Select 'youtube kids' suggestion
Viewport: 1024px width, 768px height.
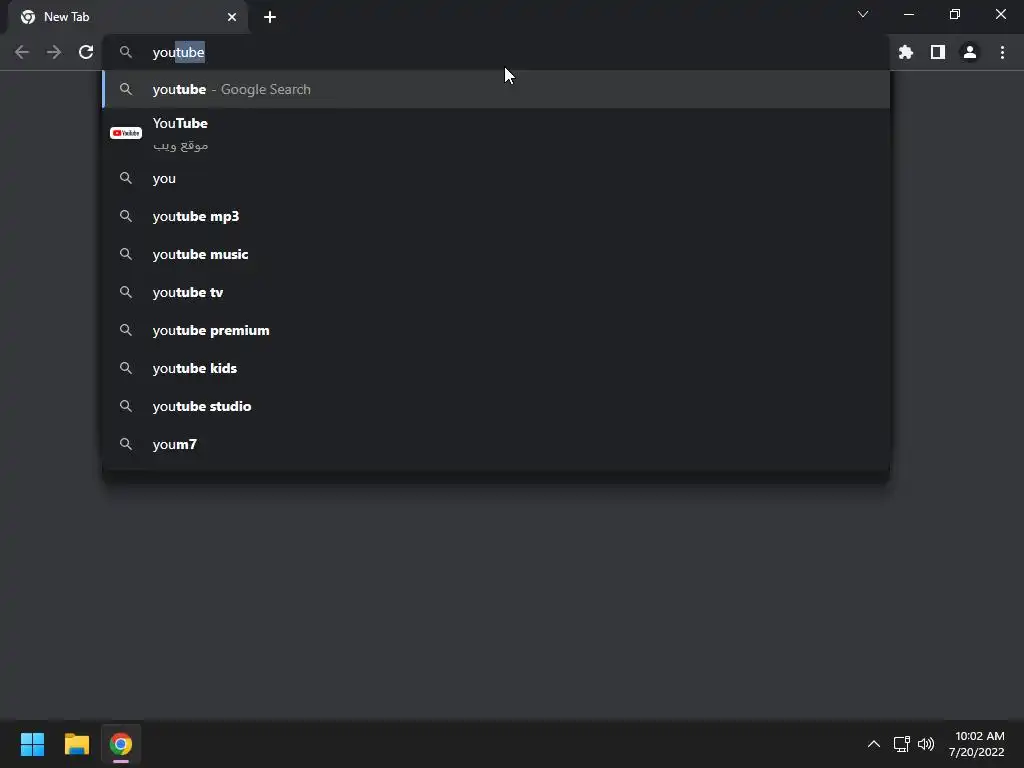[x=496, y=368]
